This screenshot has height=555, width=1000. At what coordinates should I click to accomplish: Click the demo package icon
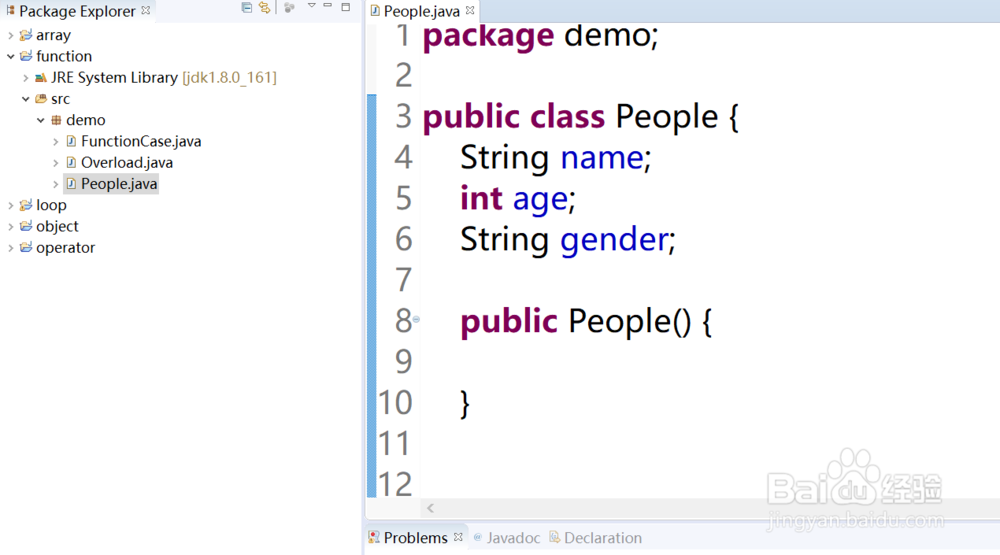pos(56,120)
